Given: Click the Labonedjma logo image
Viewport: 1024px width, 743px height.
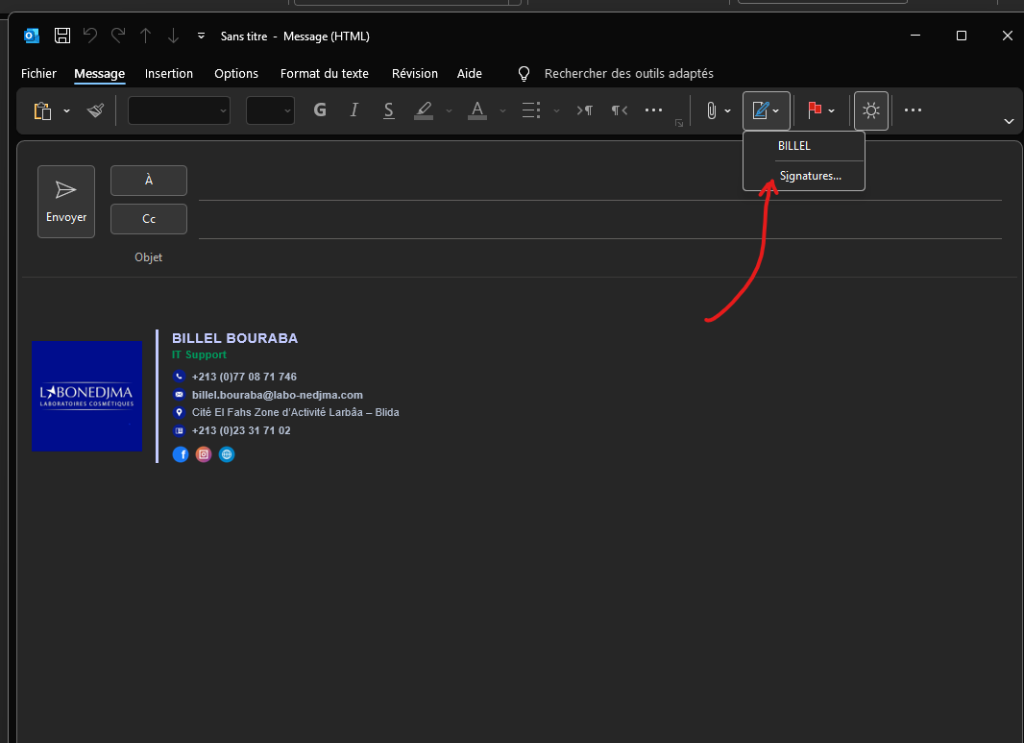Looking at the screenshot, I should pyautogui.click(x=87, y=396).
